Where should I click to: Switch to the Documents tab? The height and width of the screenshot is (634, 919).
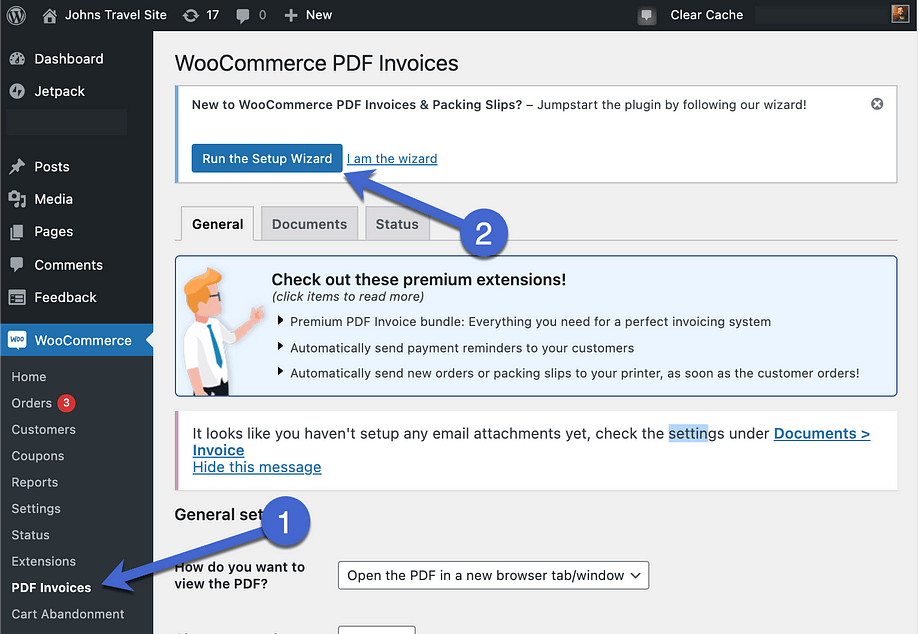click(309, 224)
